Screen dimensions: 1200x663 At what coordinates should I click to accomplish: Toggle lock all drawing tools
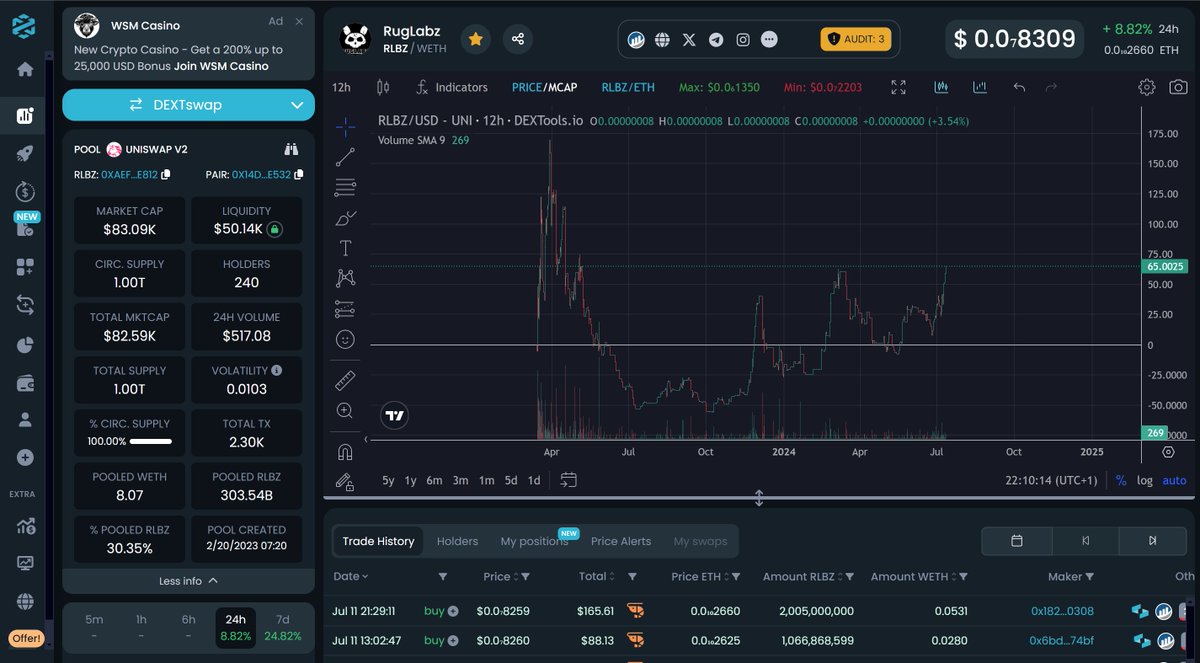345,481
